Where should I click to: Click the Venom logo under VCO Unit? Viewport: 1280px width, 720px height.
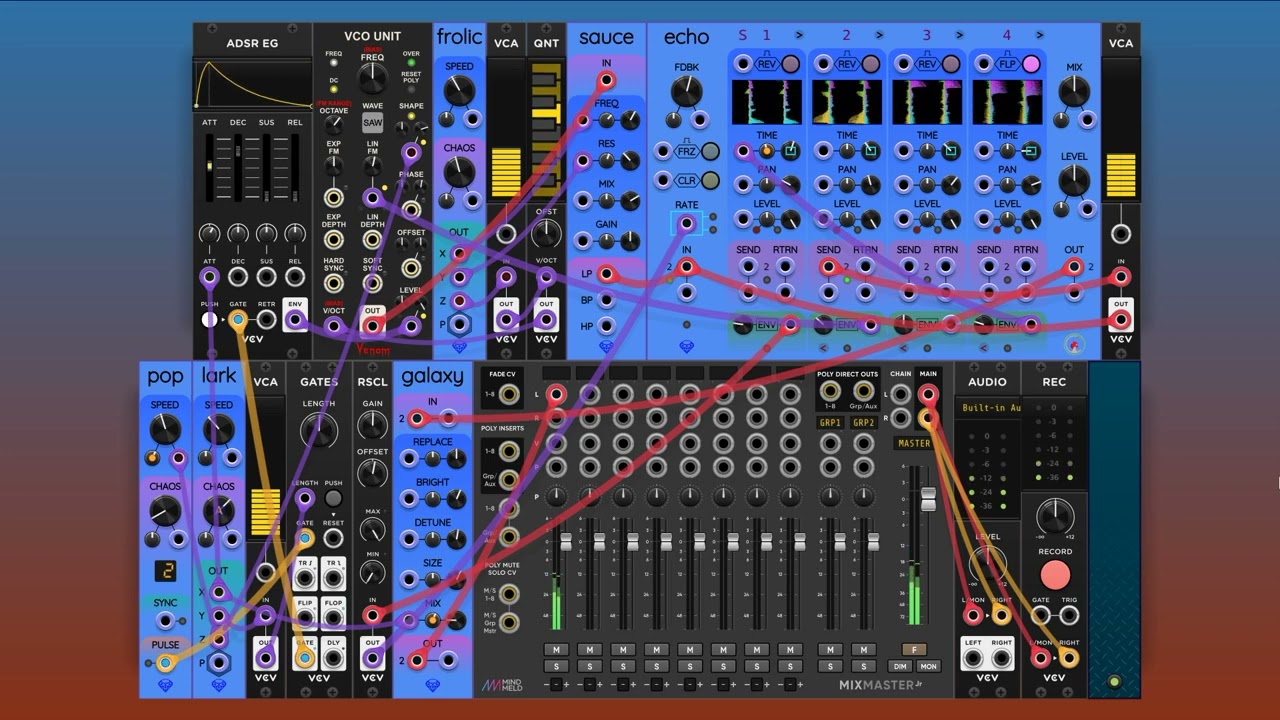[x=372, y=349]
